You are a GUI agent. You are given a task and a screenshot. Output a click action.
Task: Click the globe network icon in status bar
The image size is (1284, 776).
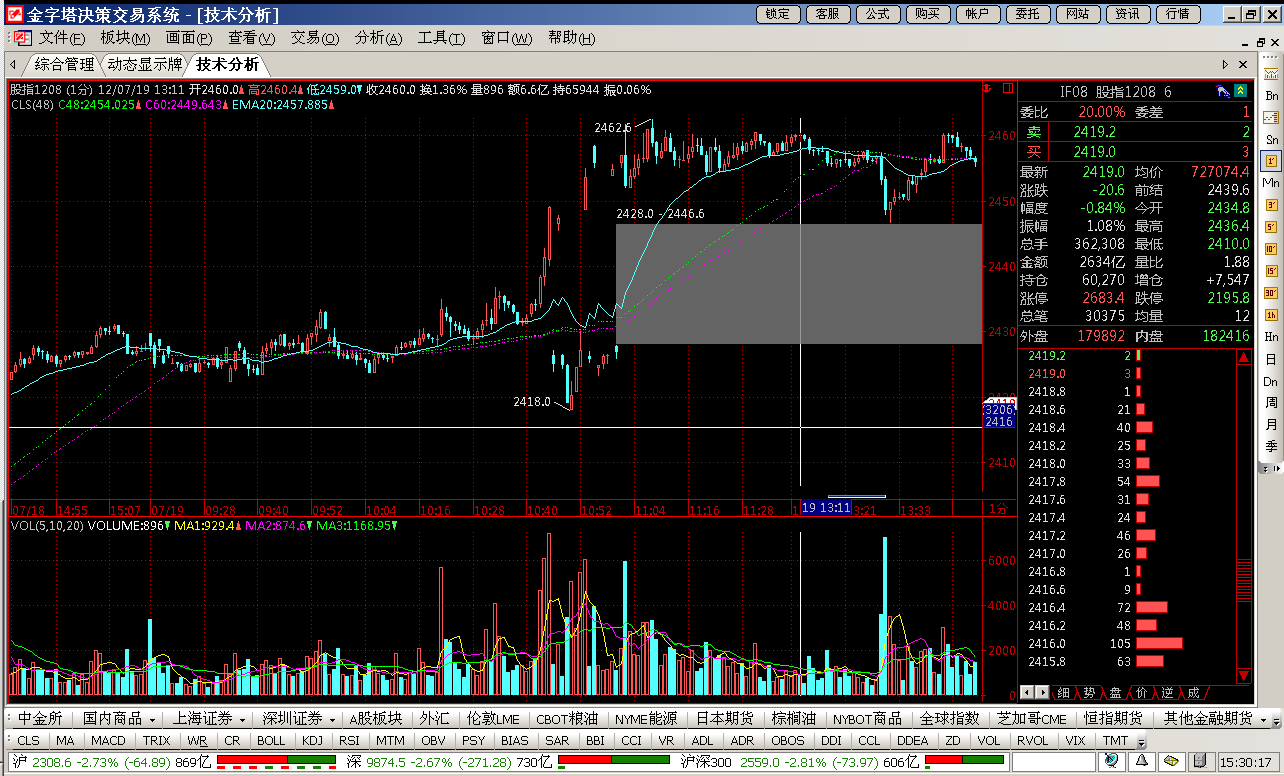pos(1111,762)
